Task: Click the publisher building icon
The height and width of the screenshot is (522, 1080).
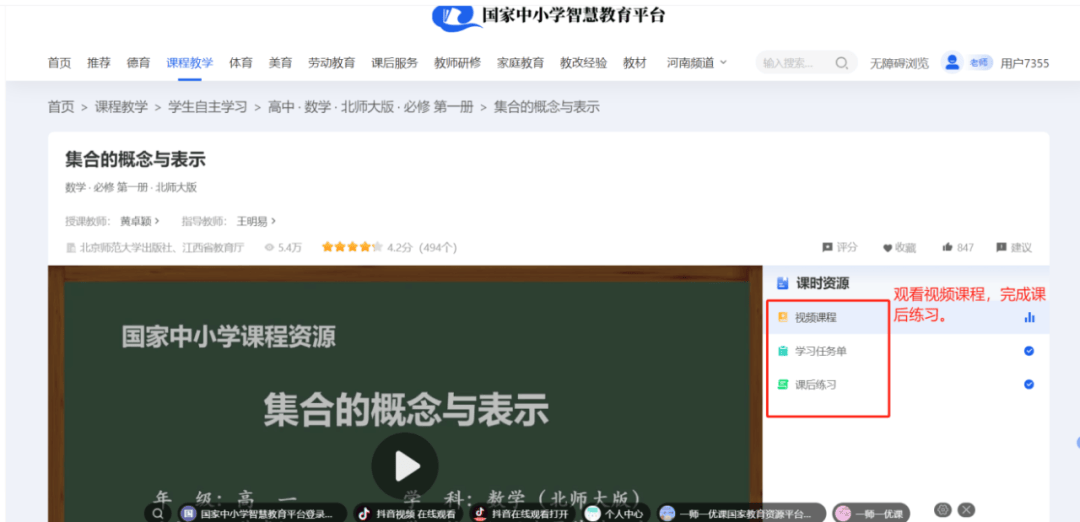Action: point(70,247)
